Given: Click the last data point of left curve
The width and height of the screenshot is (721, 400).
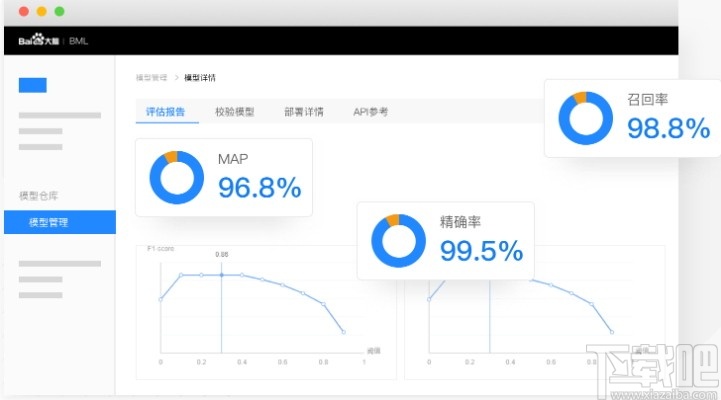Looking at the screenshot, I should [x=343, y=331].
